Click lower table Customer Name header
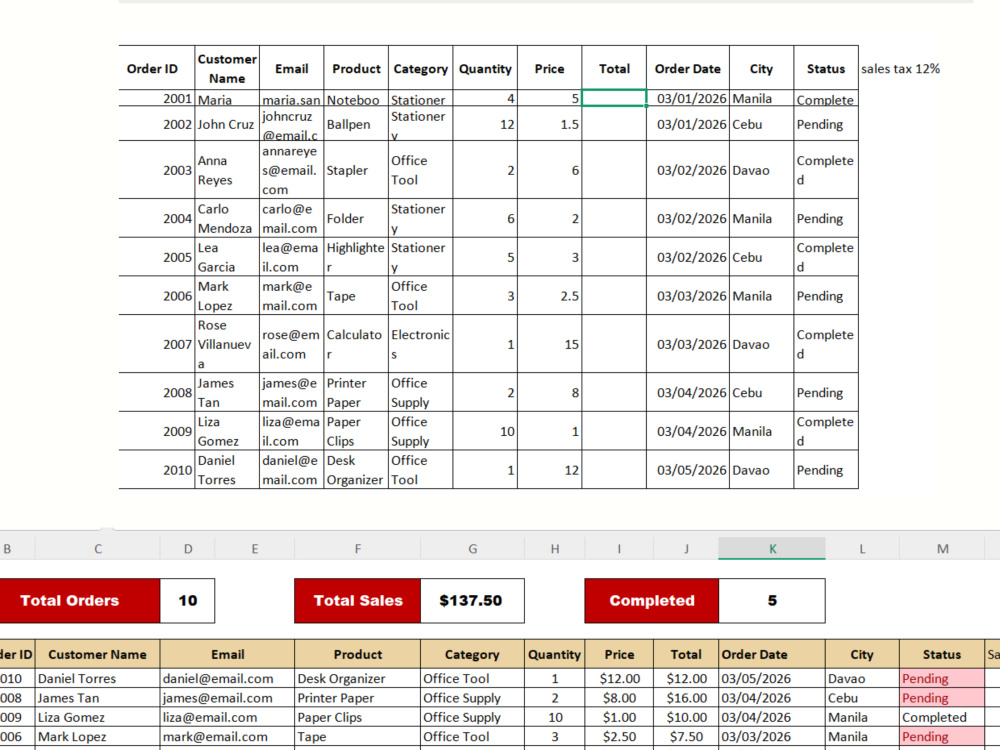This screenshot has width=1000, height=750. point(98,654)
